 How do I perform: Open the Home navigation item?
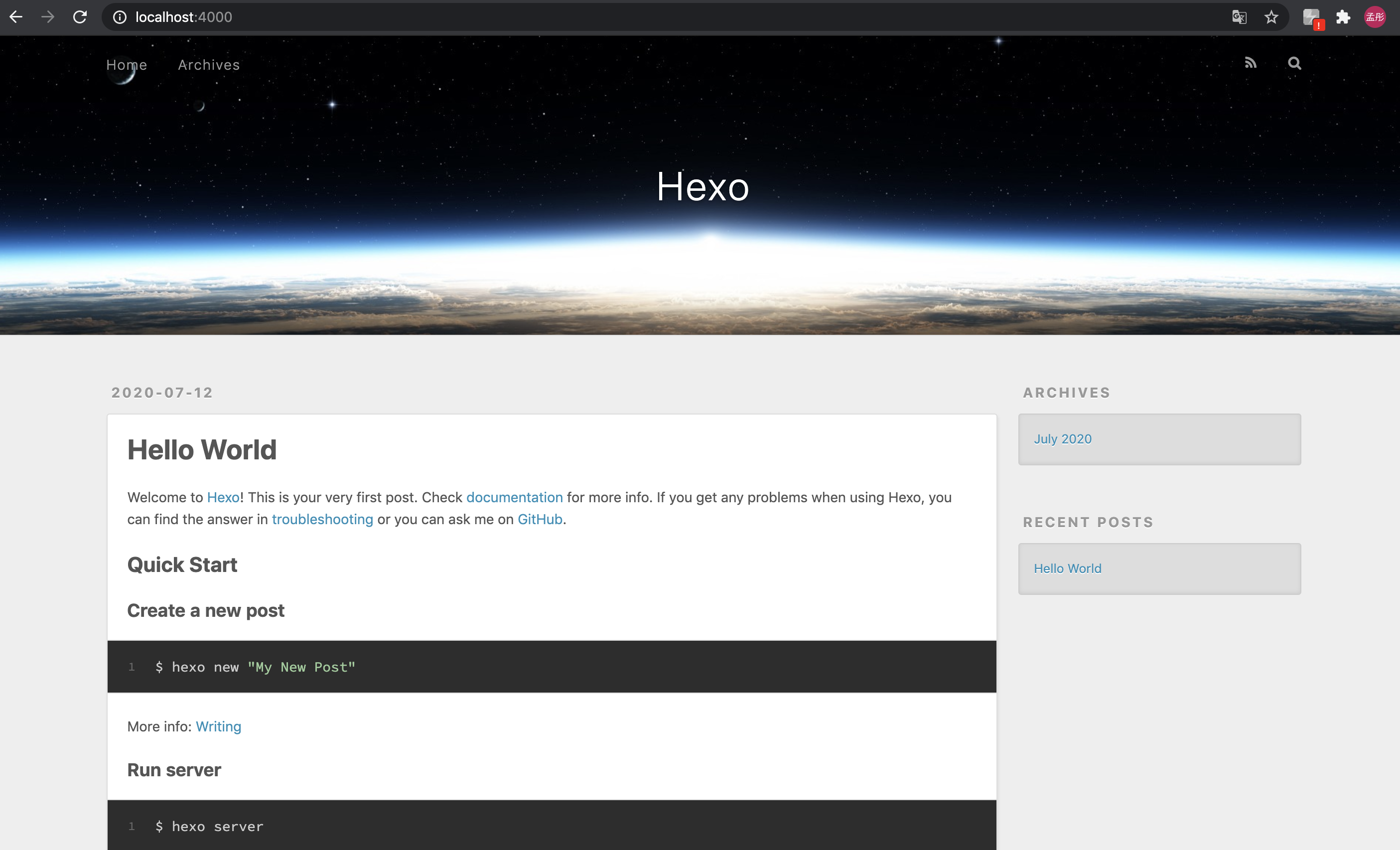(126, 65)
